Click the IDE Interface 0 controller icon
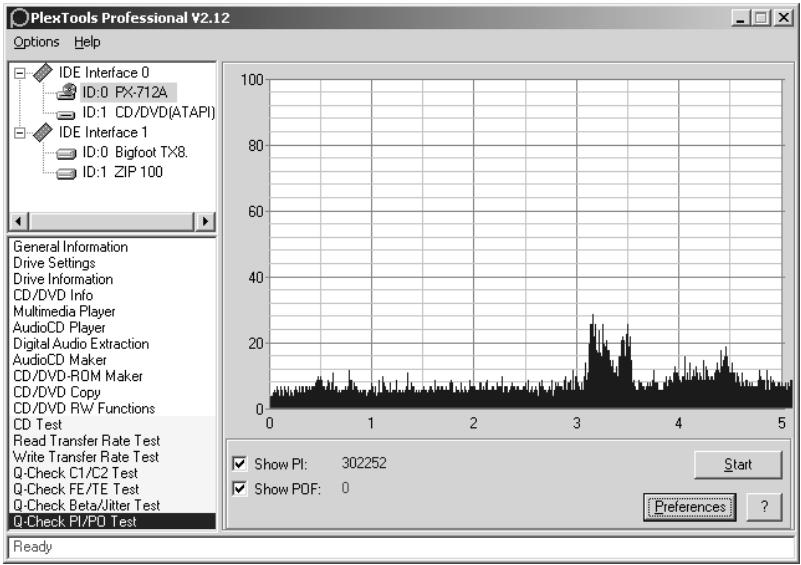Image resolution: width=801 pixels, height=565 pixels. point(43,73)
